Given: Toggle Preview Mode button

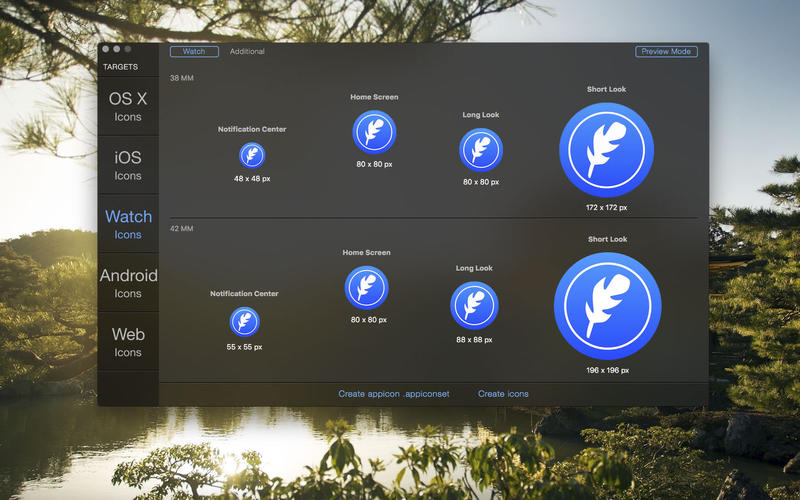Looking at the screenshot, I should [666, 52].
